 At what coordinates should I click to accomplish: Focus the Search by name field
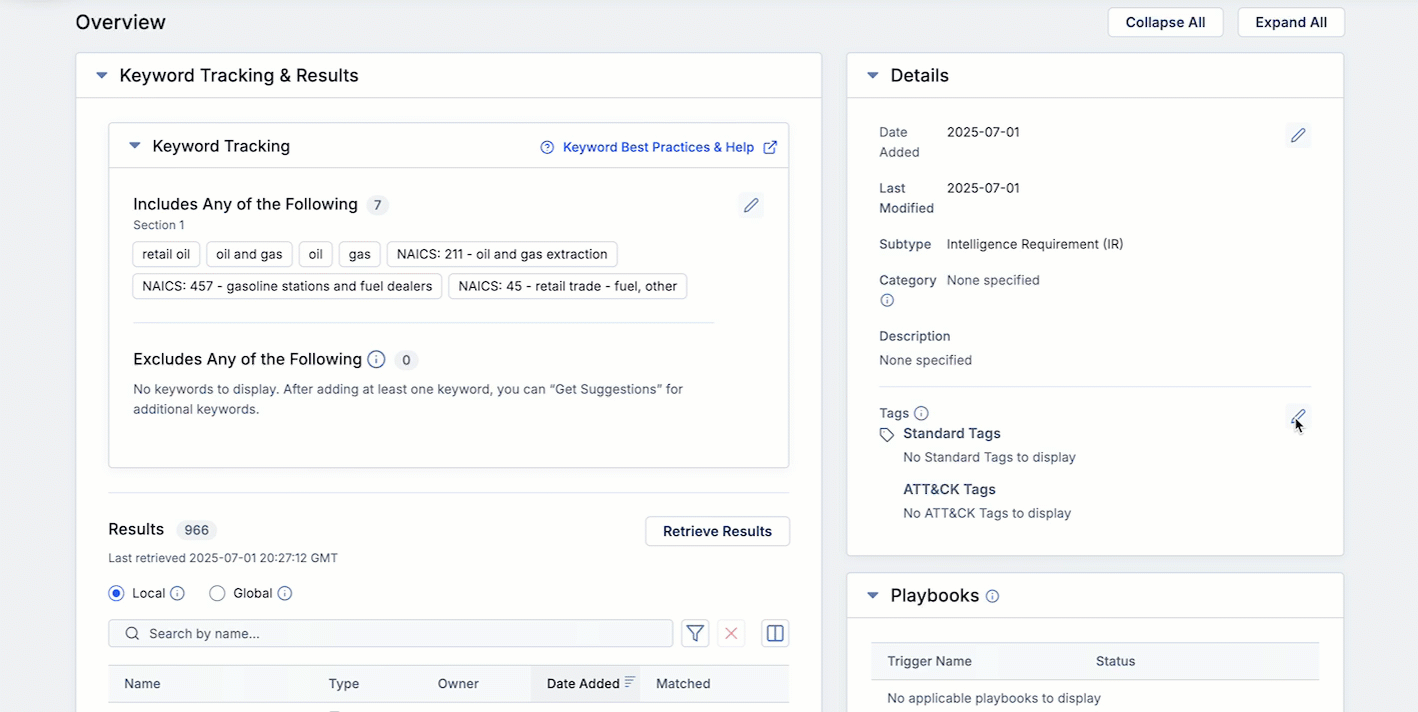click(x=400, y=633)
